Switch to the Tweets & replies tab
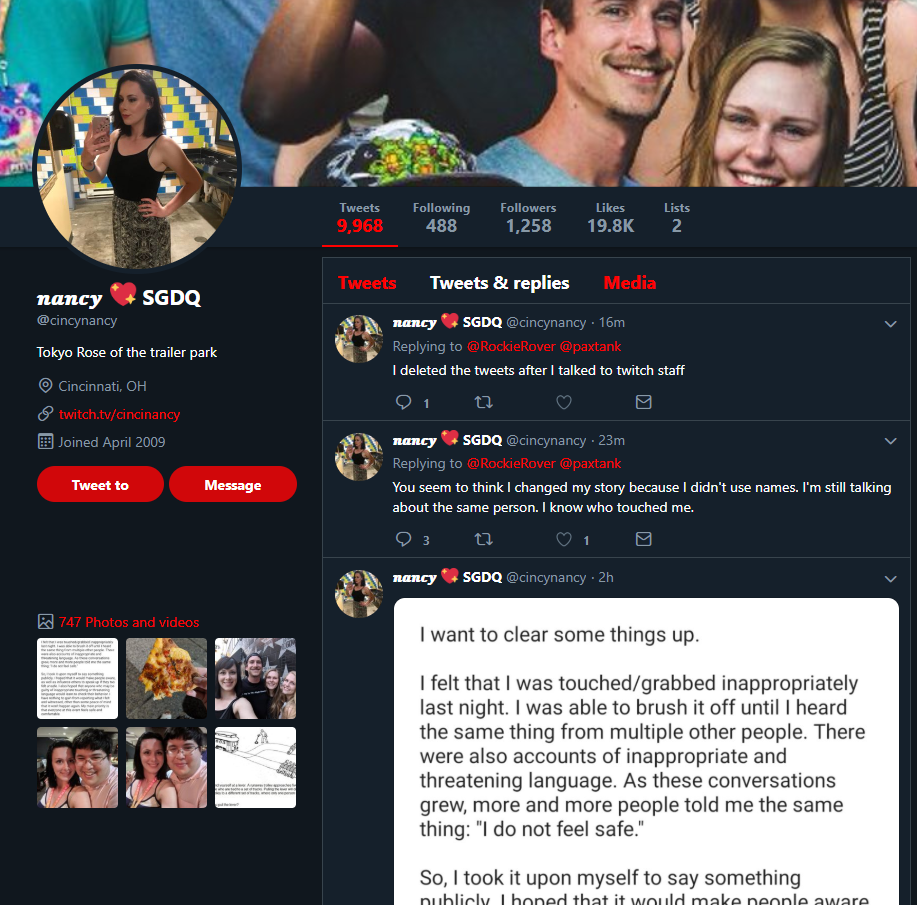 (499, 283)
